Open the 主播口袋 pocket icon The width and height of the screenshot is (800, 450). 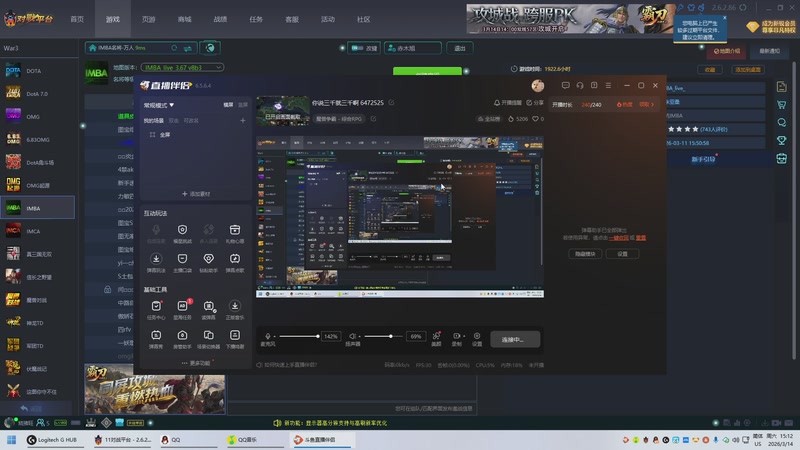[x=182, y=259]
